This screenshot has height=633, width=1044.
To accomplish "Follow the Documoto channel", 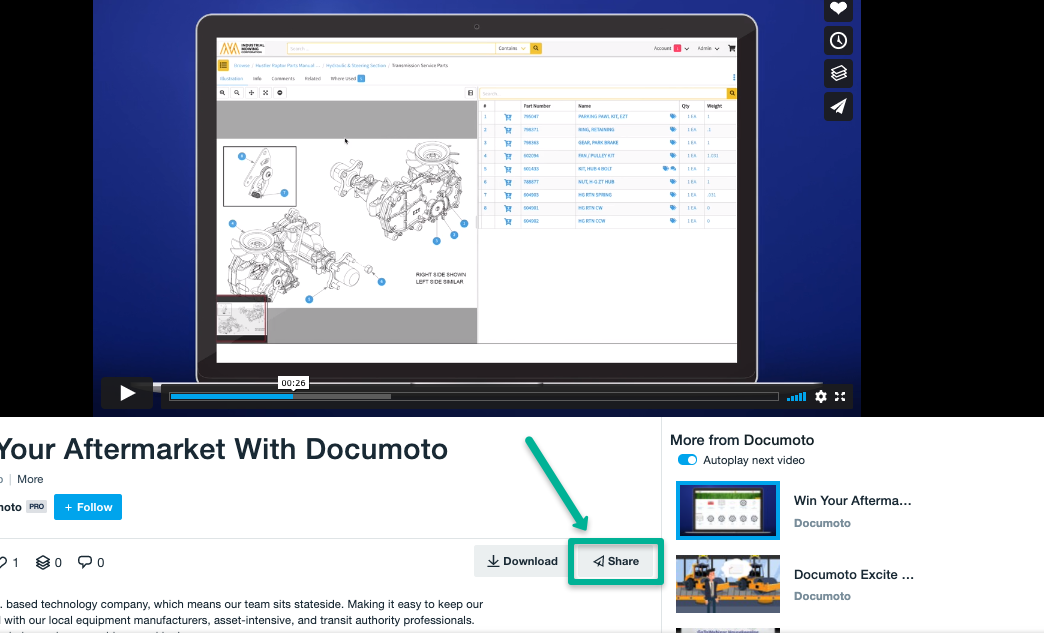I will [88, 507].
